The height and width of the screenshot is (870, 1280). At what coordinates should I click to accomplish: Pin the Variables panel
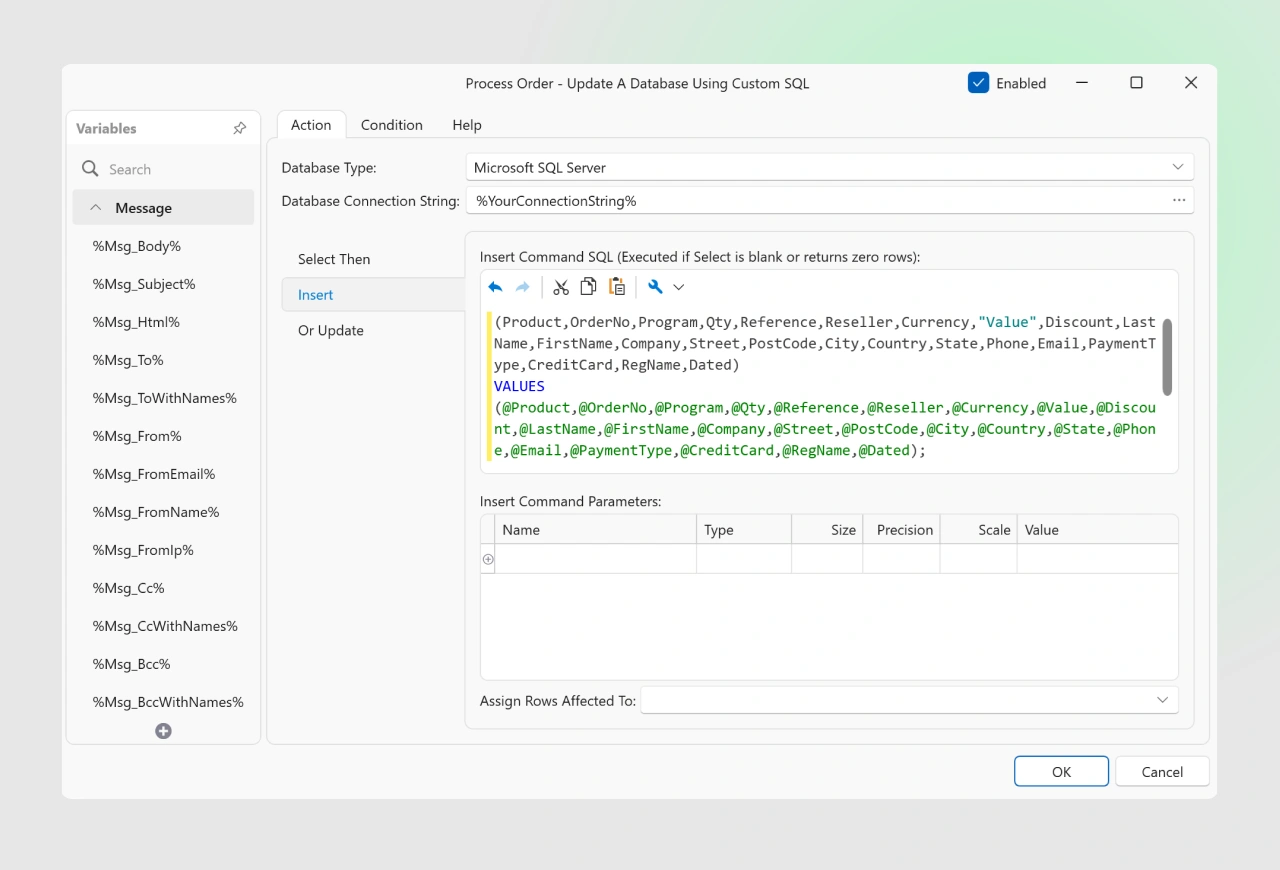240,128
